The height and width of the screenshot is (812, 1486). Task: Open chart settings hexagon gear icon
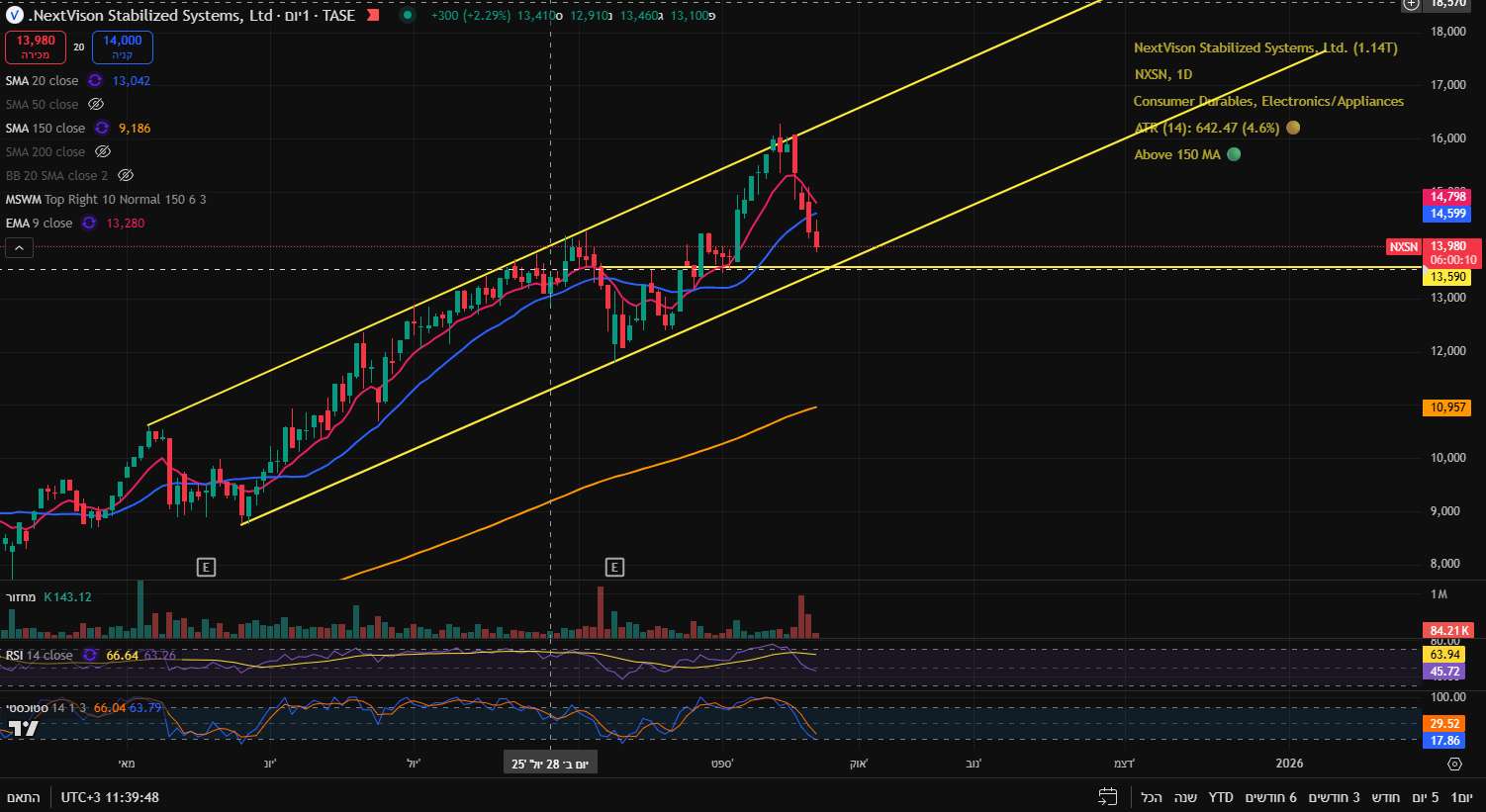point(1454,764)
